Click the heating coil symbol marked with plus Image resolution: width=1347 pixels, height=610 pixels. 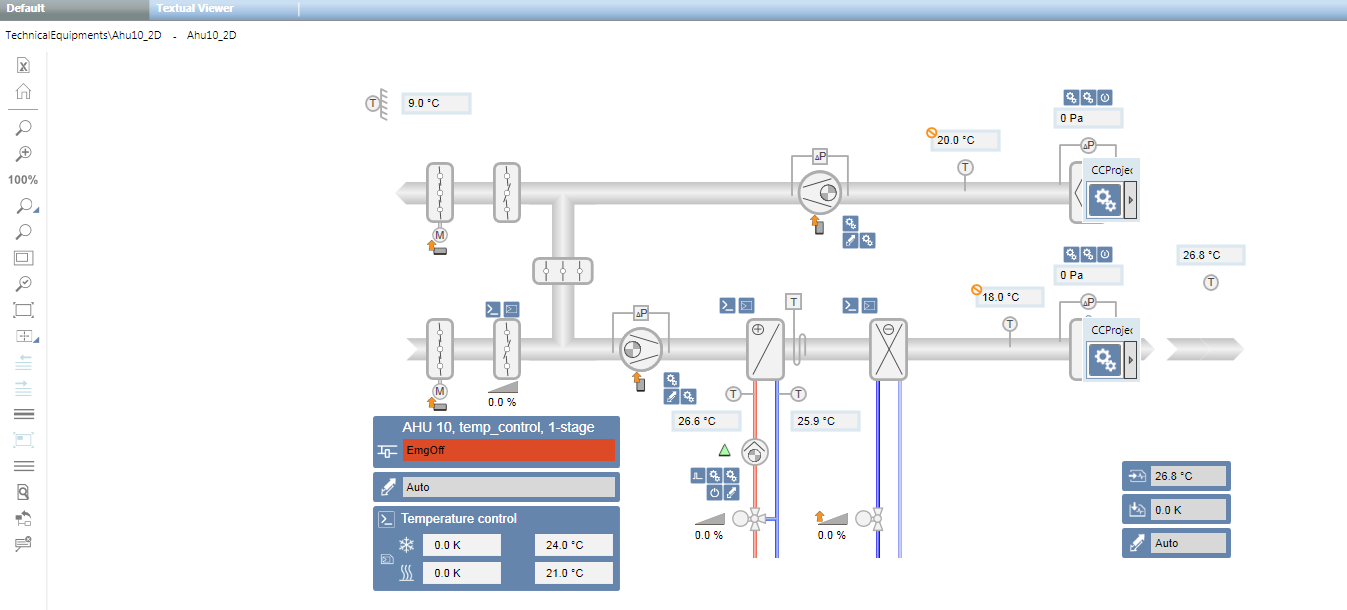click(765, 350)
